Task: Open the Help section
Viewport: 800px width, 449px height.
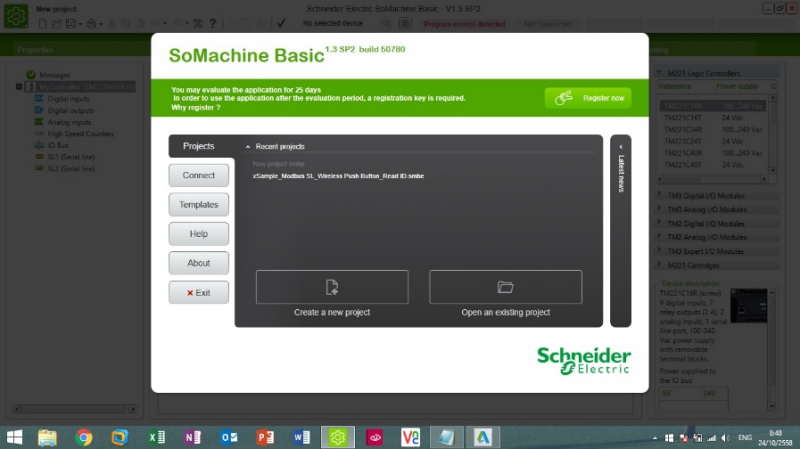Action: [x=198, y=234]
